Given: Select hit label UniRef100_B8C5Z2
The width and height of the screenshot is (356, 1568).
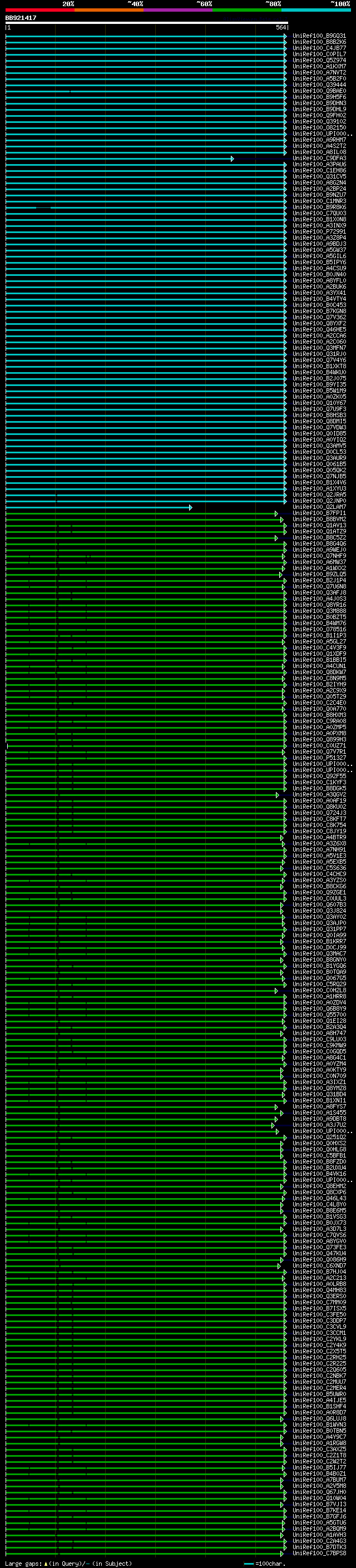Looking at the screenshot, I should [319, 537].
